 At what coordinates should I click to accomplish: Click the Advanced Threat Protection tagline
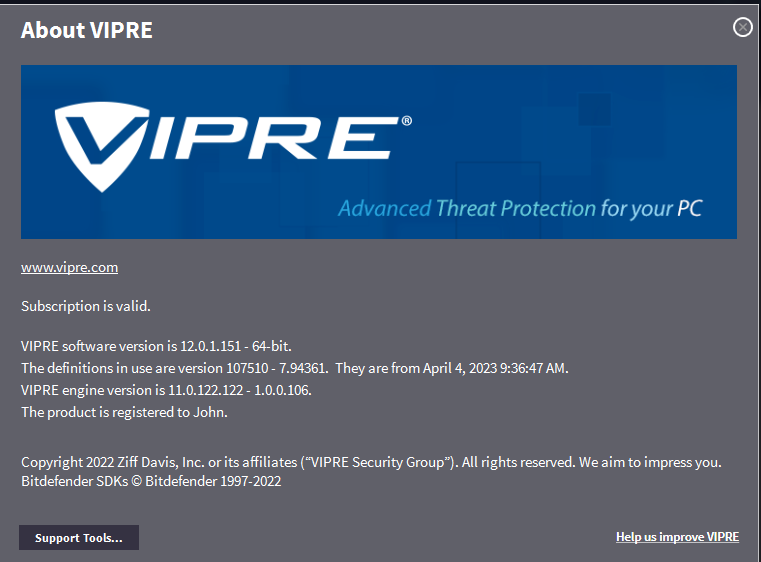pyautogui.click(x=520, y=209)
